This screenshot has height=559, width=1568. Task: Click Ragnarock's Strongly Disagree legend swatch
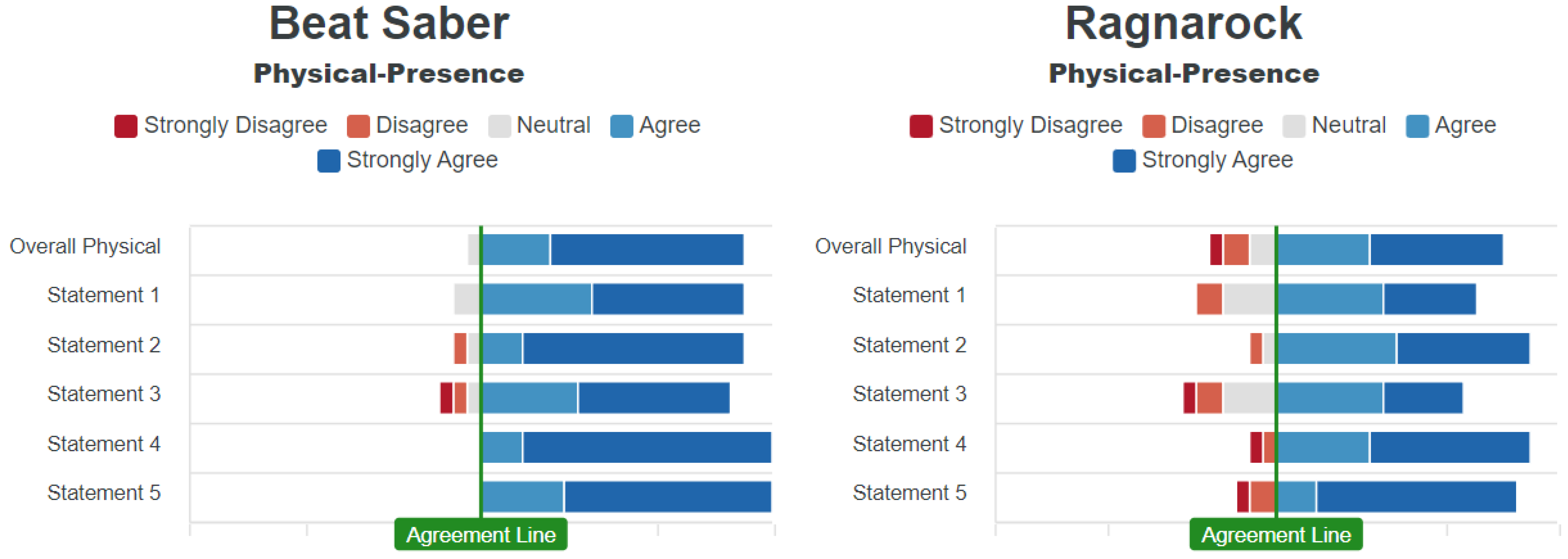click(x=921, y=126)
